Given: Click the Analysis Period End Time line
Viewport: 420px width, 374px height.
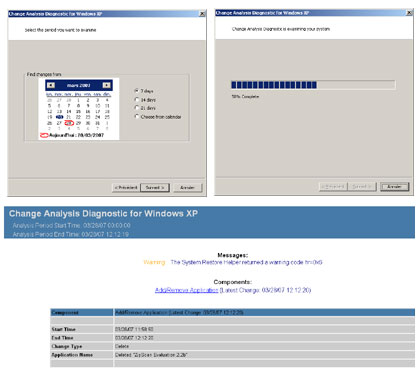Looking at the screenshot, I should pos(71,234).
